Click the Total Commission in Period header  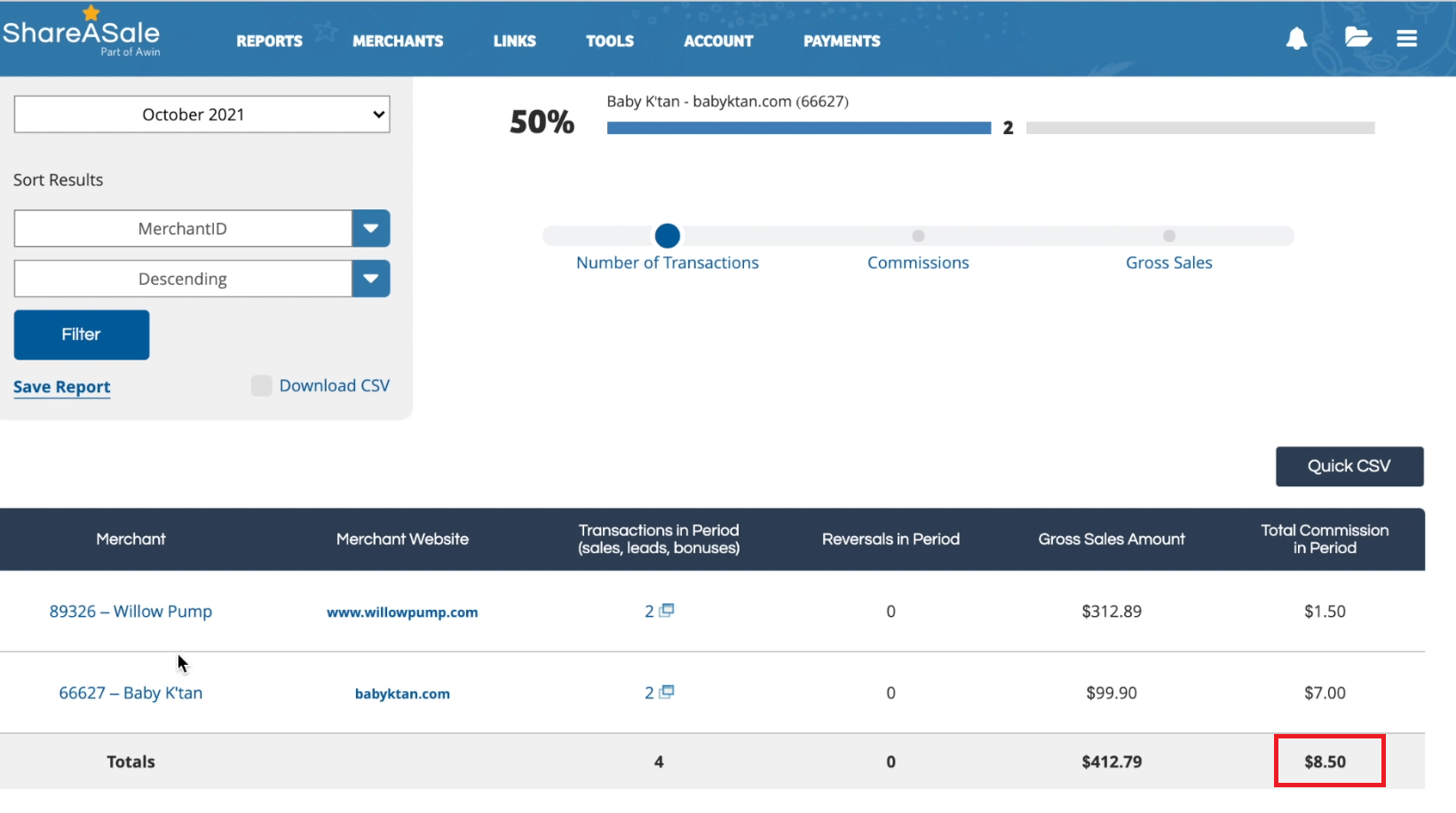1325,539
